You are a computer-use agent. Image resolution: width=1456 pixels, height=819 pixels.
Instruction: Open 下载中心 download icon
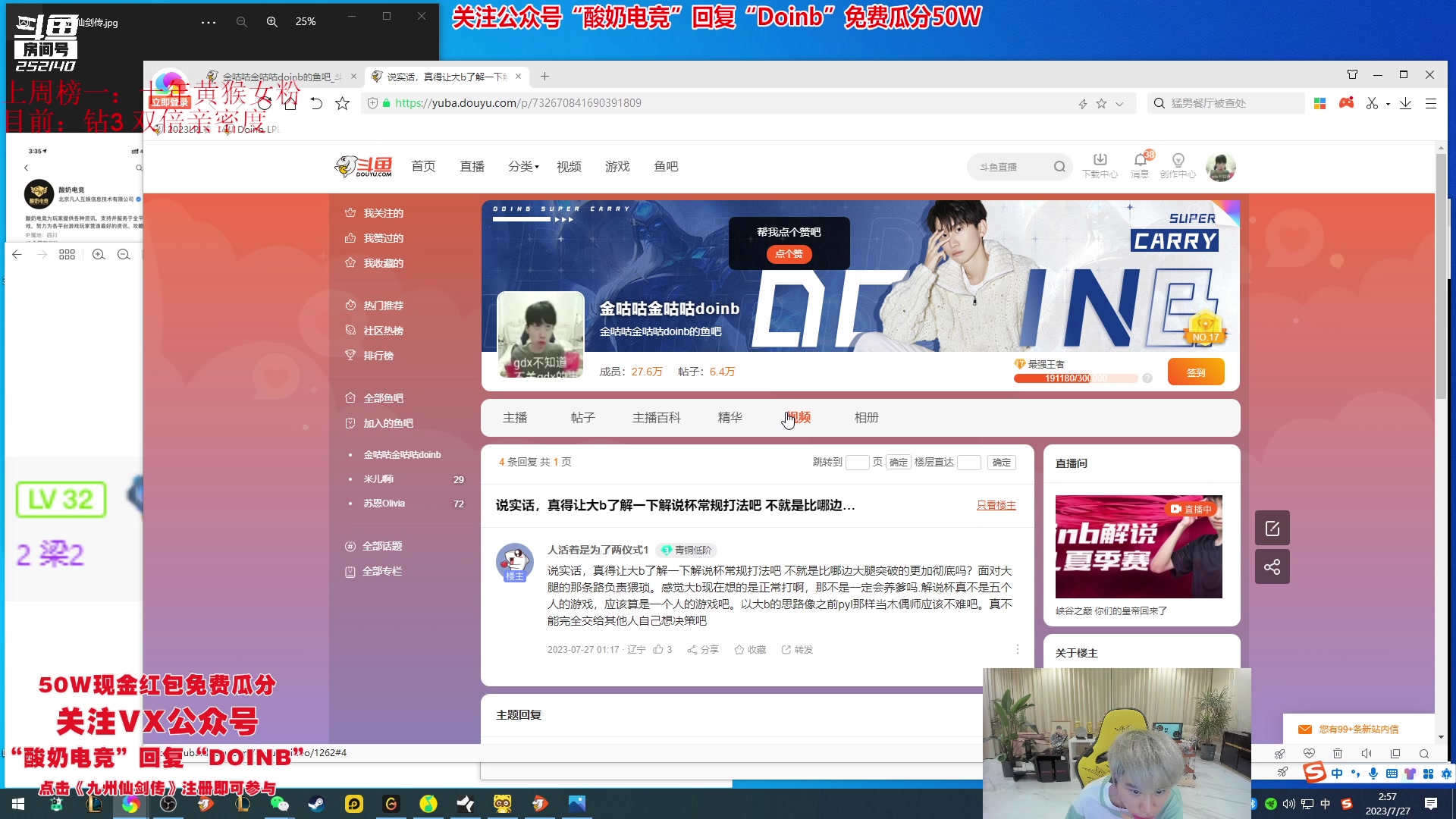pyautogui.click(x=1100, y=165)
